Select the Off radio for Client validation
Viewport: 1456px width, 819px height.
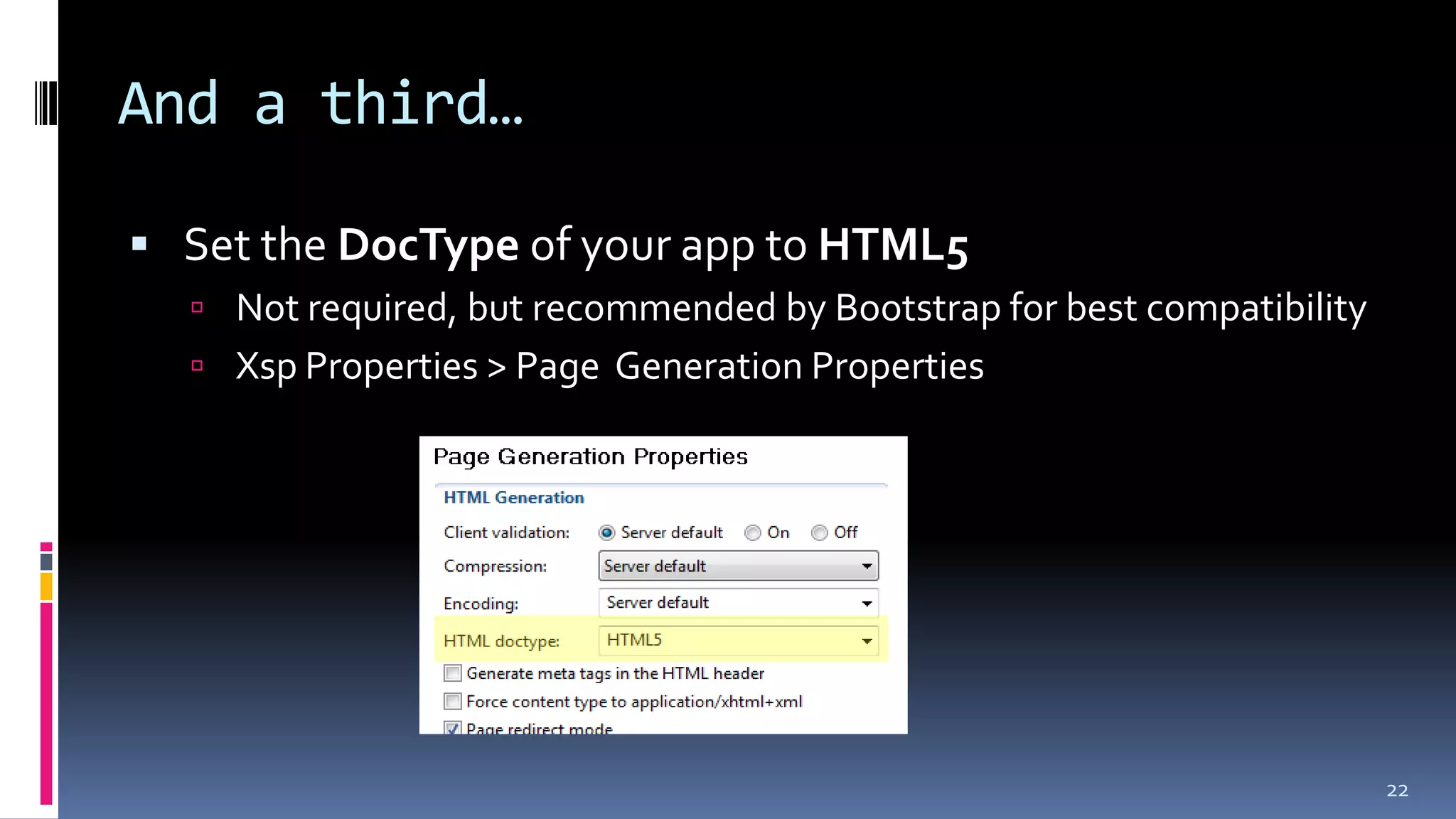(x=819, y=532)
